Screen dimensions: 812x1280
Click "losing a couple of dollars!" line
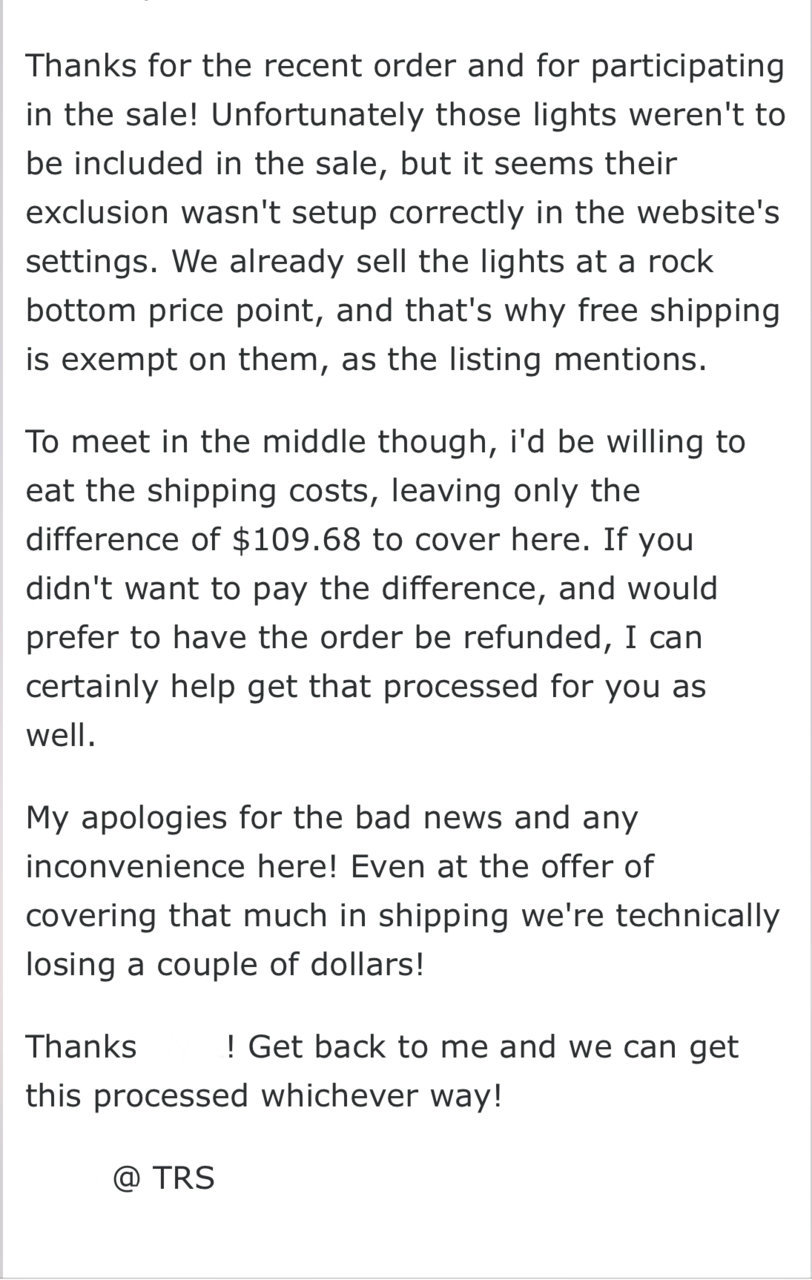tap(225, 965)
